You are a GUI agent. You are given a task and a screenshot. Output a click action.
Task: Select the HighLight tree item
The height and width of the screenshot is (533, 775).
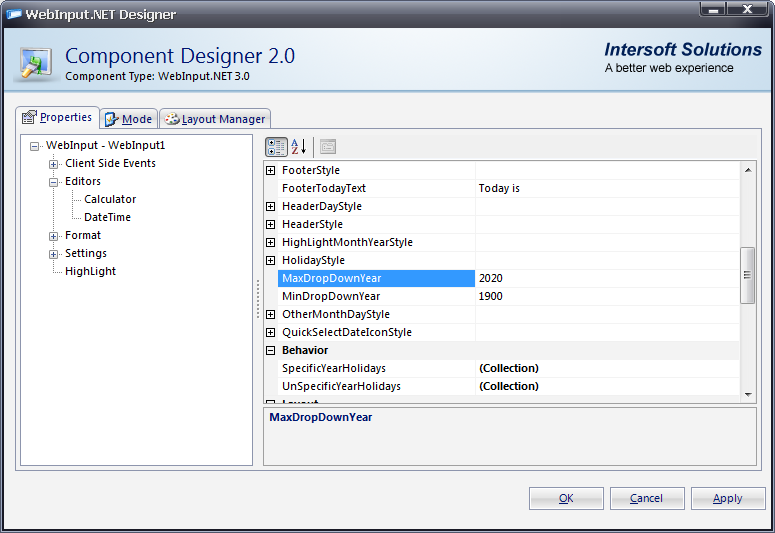click(90, 271)
